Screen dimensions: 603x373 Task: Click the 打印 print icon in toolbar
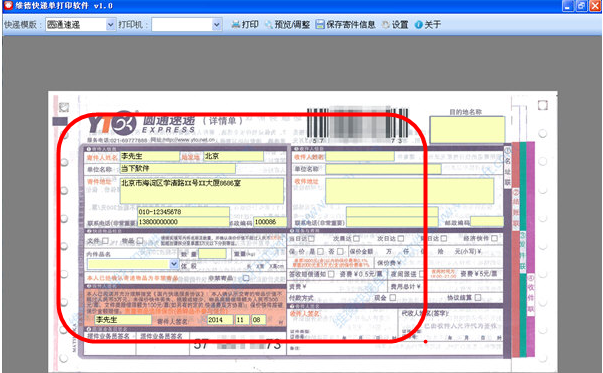coord(236,25)
